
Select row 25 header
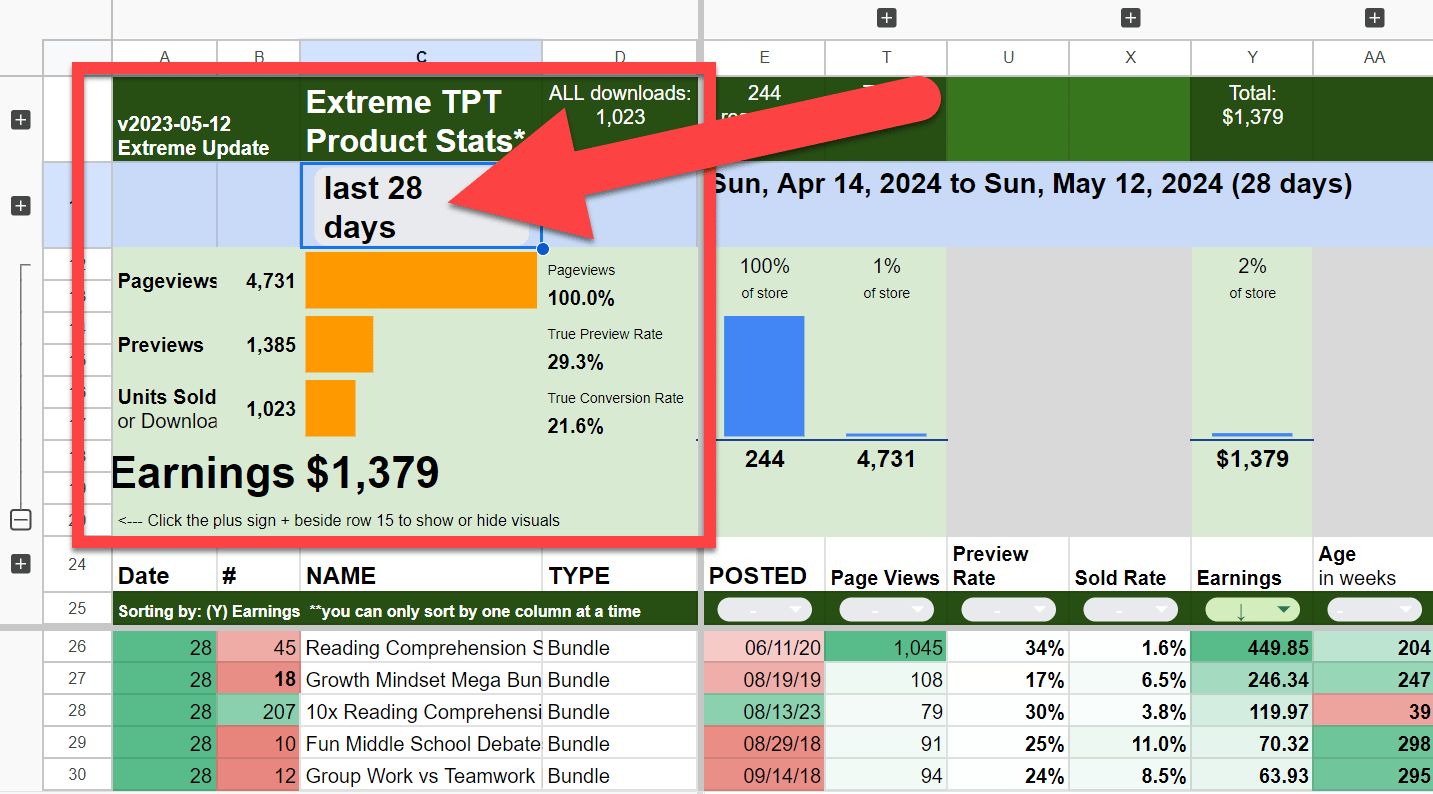pos(77,610)
